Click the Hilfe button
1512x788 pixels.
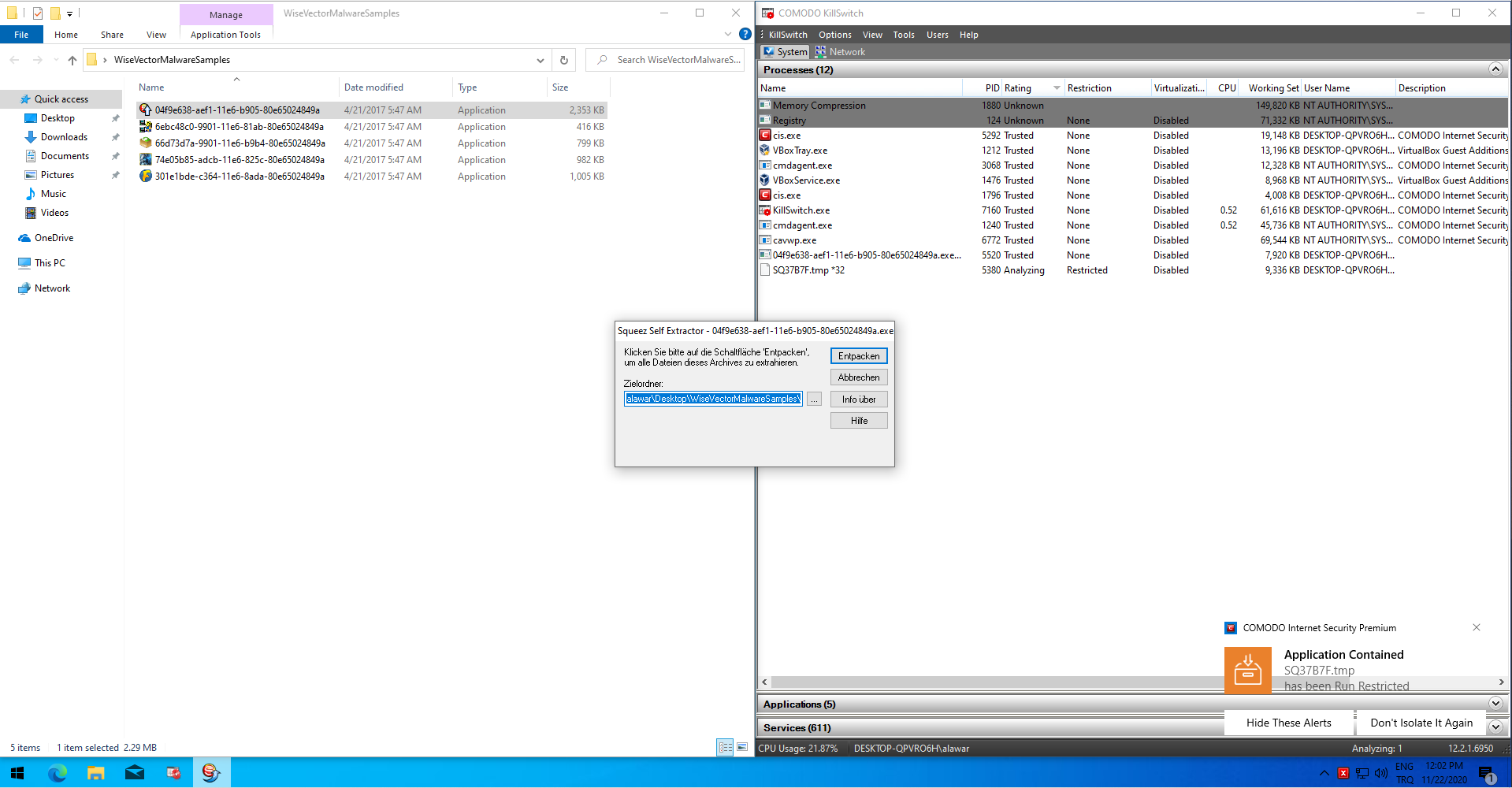[x=859, y=421]
